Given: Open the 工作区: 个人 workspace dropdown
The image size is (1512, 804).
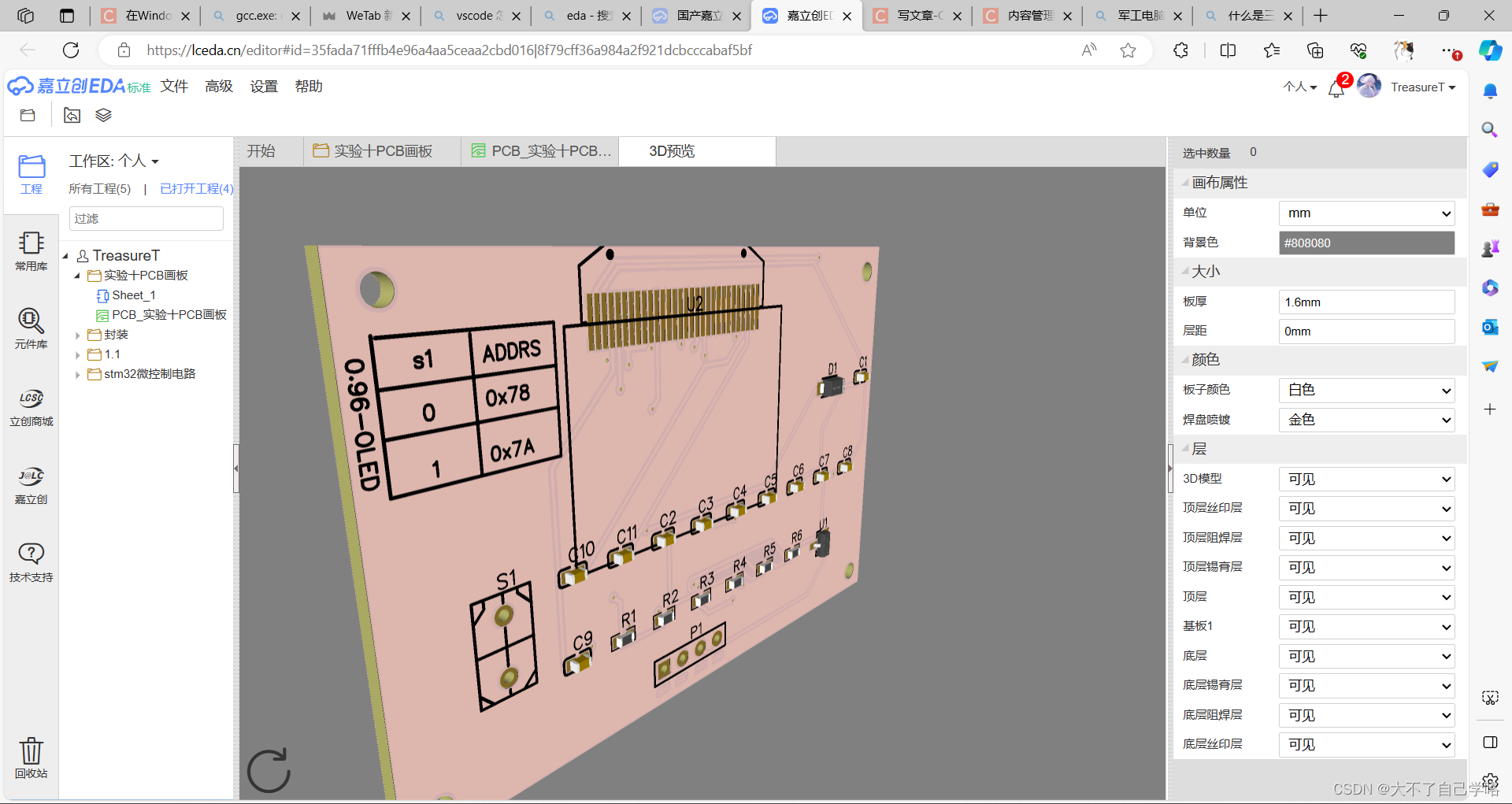Looking at the screenshot, I should tap(114, 161).
